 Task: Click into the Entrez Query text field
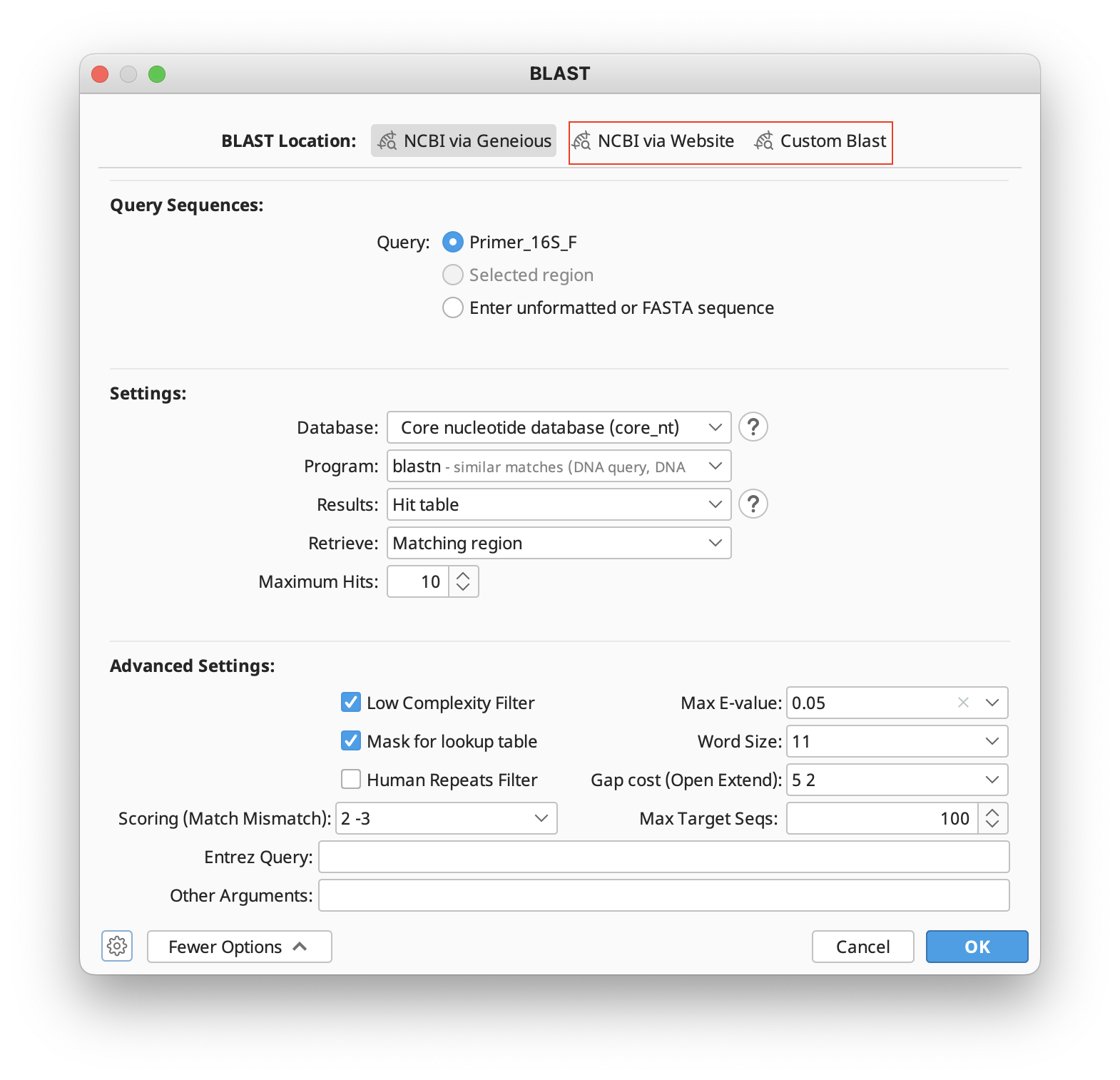[663, 857]
